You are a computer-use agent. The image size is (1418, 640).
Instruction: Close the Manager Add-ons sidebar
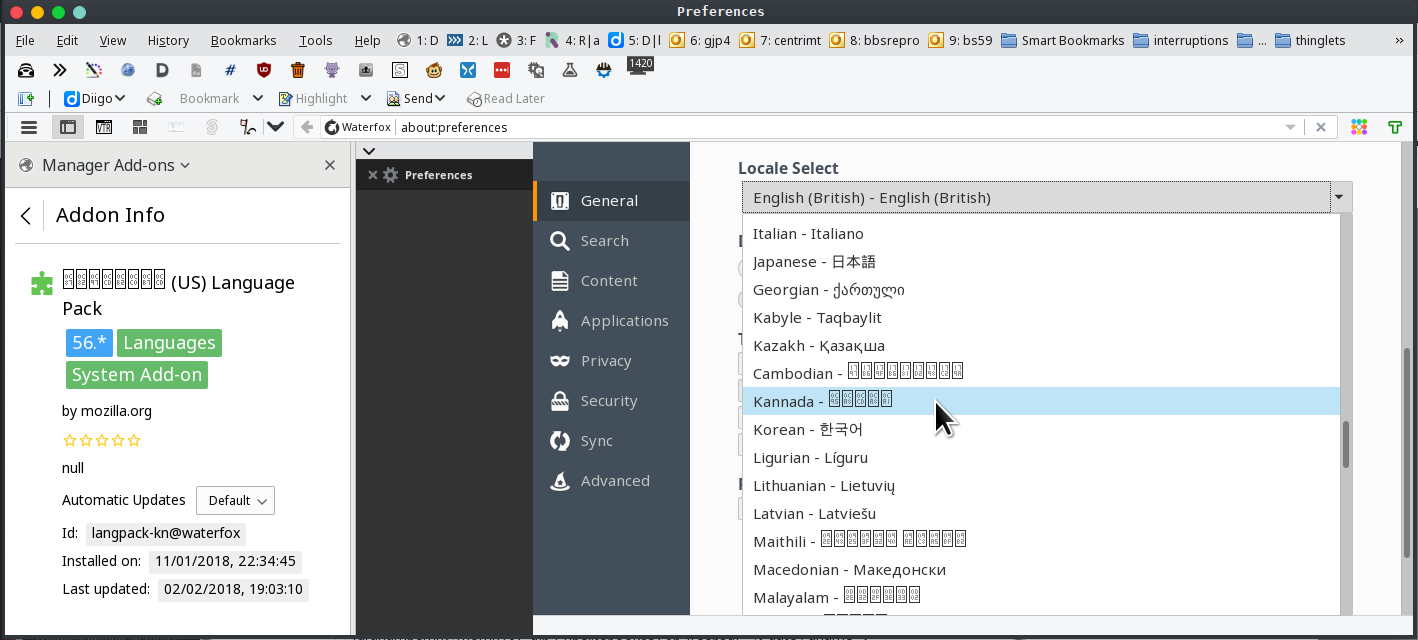point(330,165)
